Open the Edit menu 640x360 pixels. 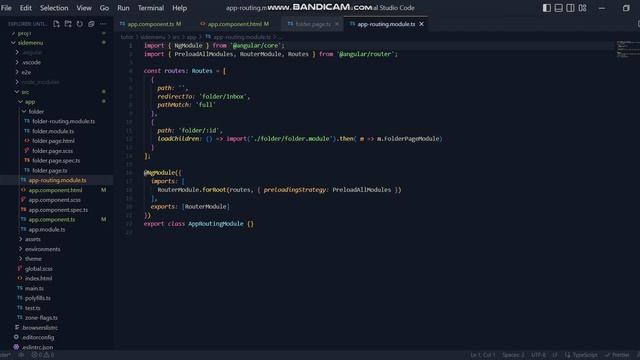point(25,8)
